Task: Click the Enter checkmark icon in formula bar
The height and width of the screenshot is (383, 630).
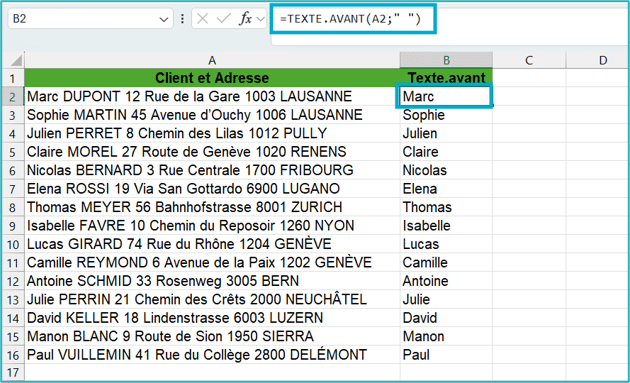Action: pos(223,18)
